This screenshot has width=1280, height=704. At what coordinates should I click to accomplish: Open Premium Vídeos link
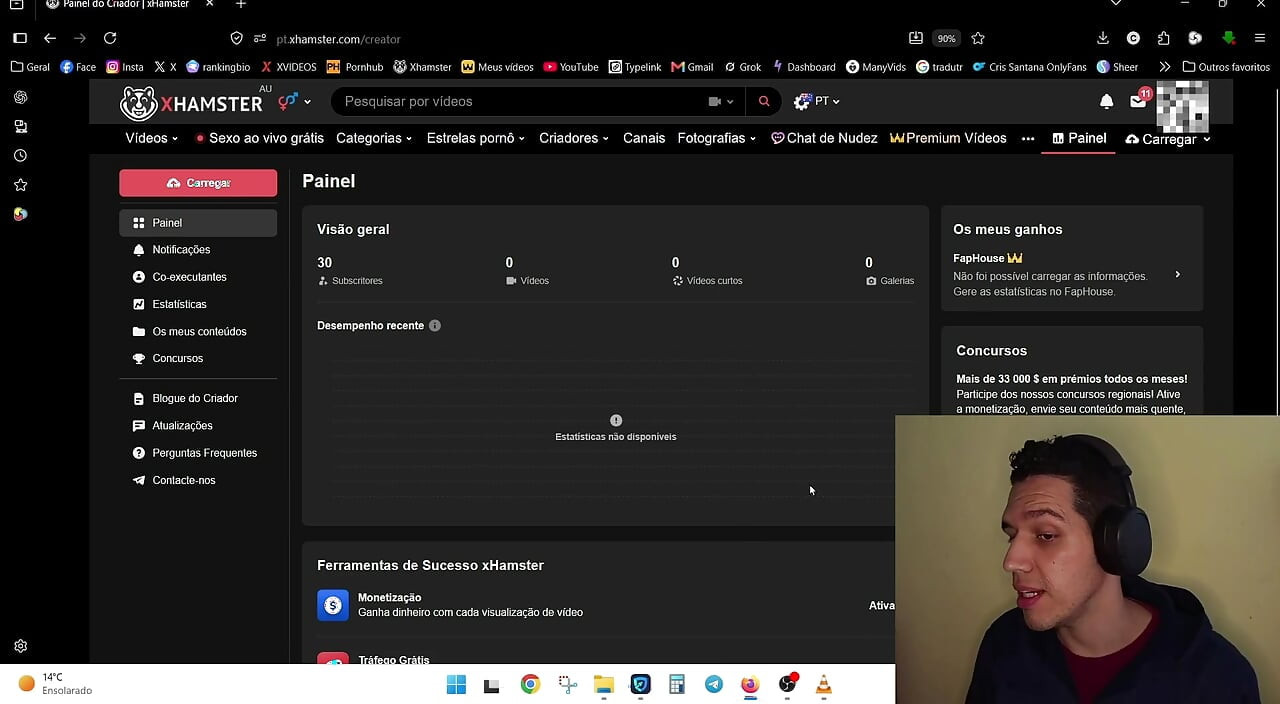(x=948, y=138)
